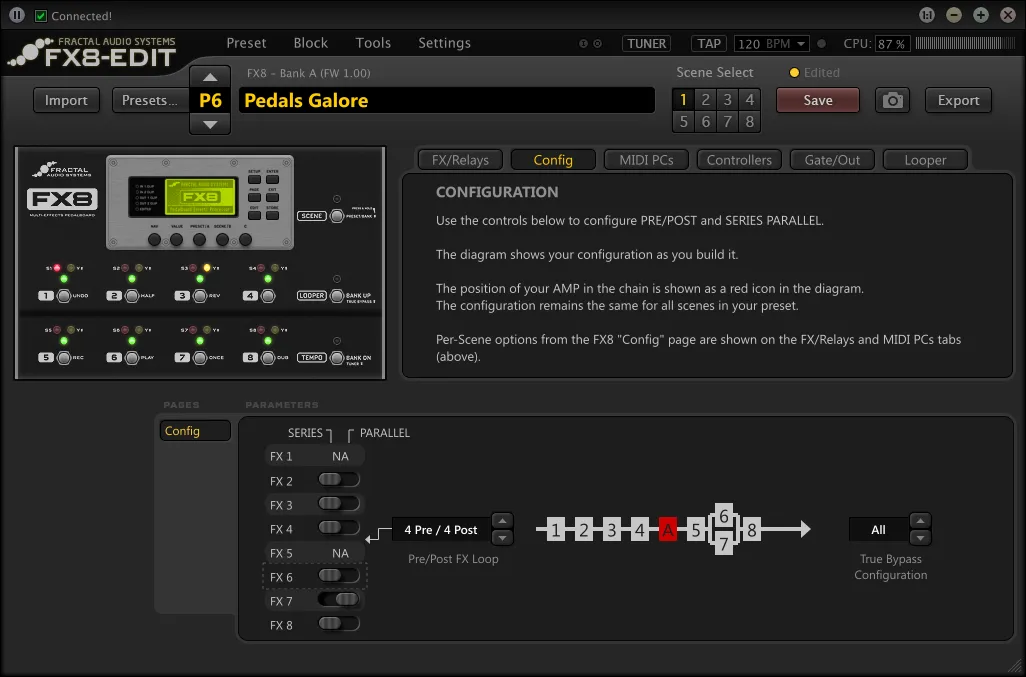Select scene 5 in Scene Select

pyautogui.click(x=684, y=122)
